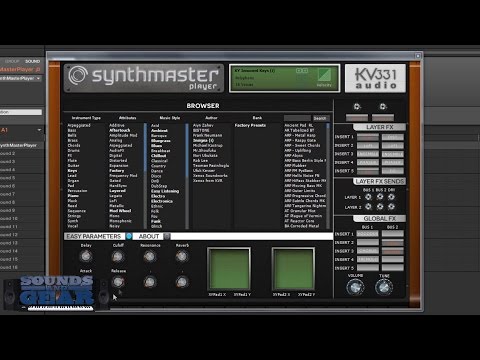
Task: Open Layer FX Insert 1 left slot
Action: point(368,137)
